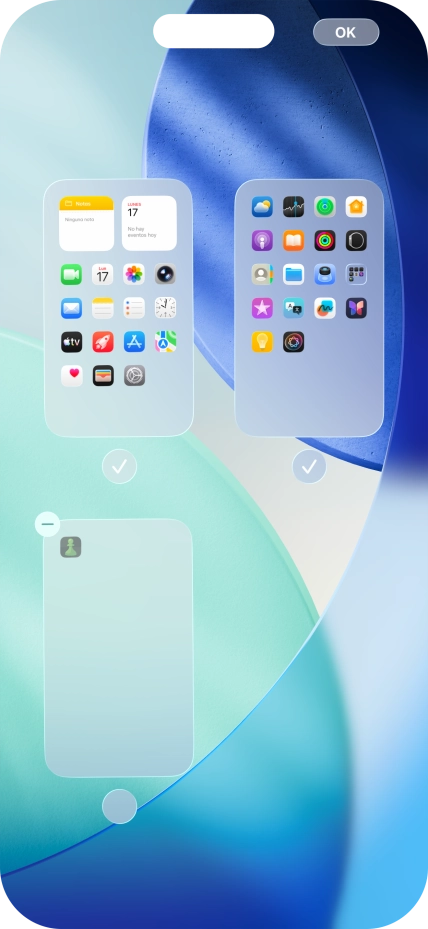This screenshot has width=428, height=929.
Task: Tap the Home app icon
Action: (x=356, y=207)
